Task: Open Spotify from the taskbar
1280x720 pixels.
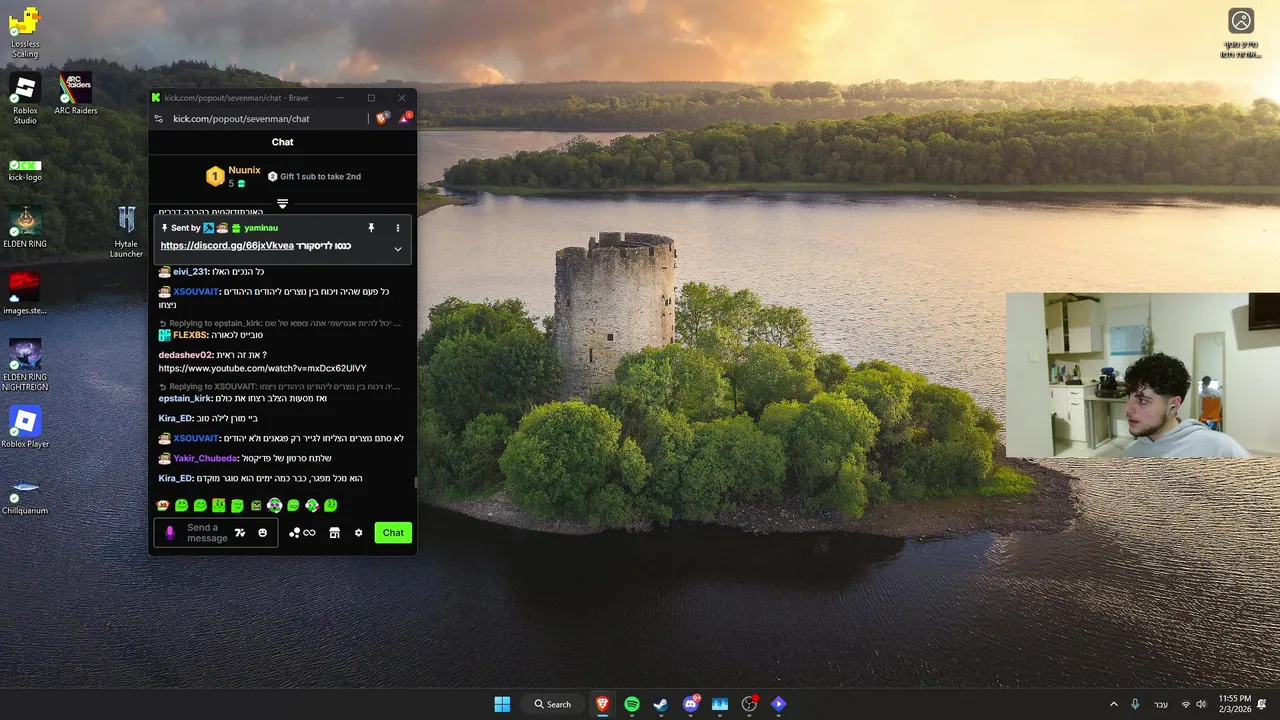Action: (632, 704)
